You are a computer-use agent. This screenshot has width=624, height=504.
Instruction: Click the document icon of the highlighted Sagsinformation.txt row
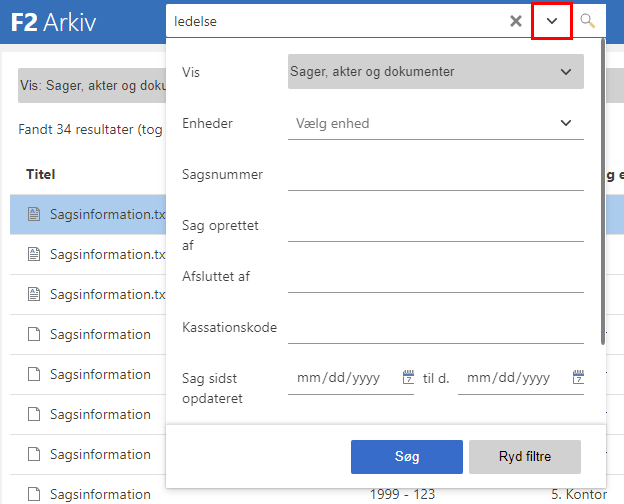point(33,214)
